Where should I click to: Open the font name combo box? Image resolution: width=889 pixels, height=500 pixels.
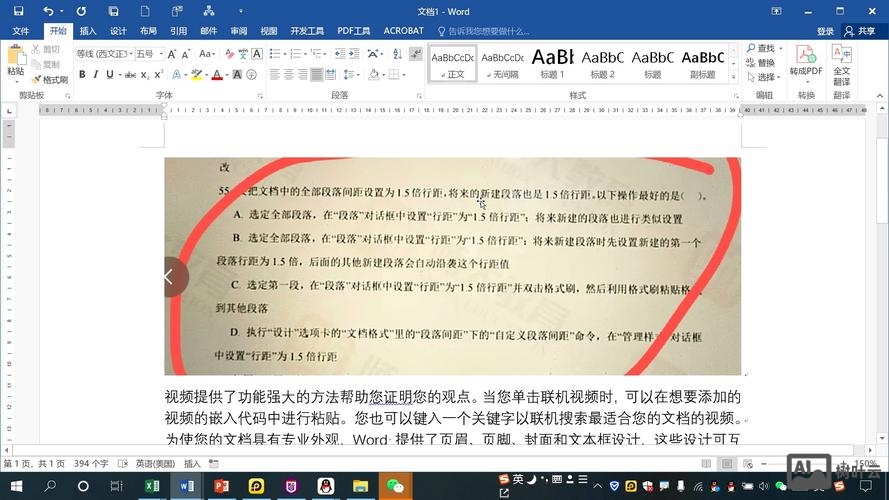104,54
